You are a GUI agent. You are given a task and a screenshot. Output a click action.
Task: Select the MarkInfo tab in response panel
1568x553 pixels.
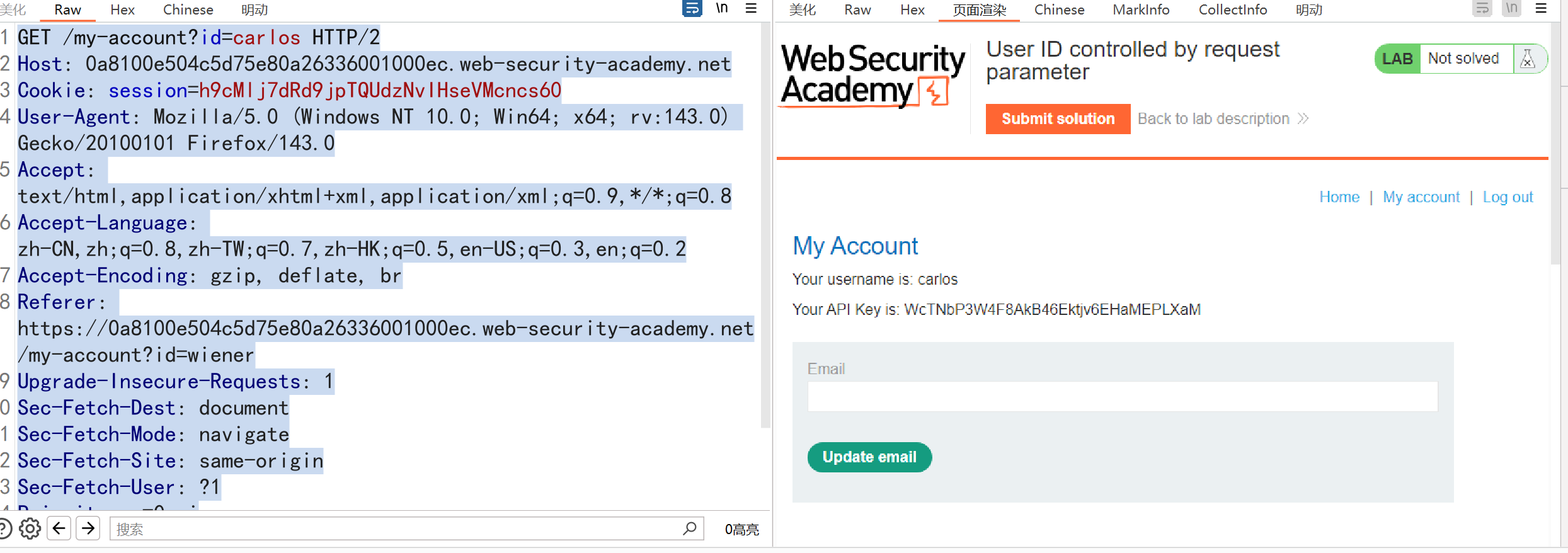[1140, 10]
